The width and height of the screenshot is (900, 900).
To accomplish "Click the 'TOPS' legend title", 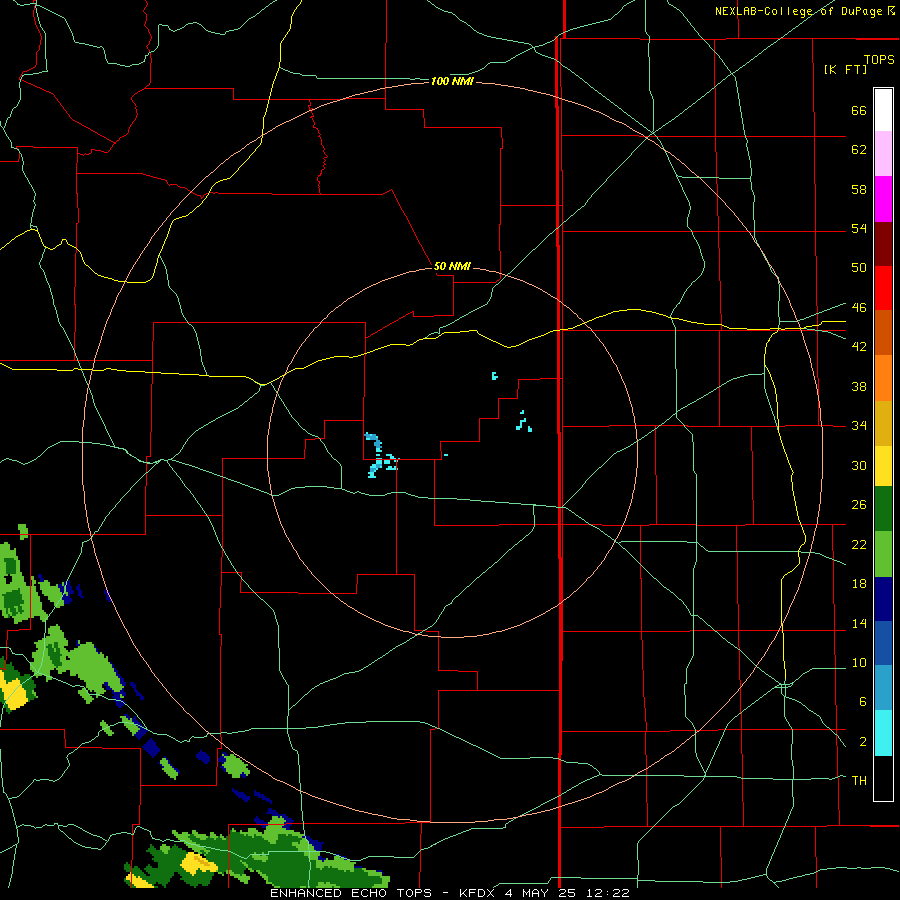I will pos(879,59).
